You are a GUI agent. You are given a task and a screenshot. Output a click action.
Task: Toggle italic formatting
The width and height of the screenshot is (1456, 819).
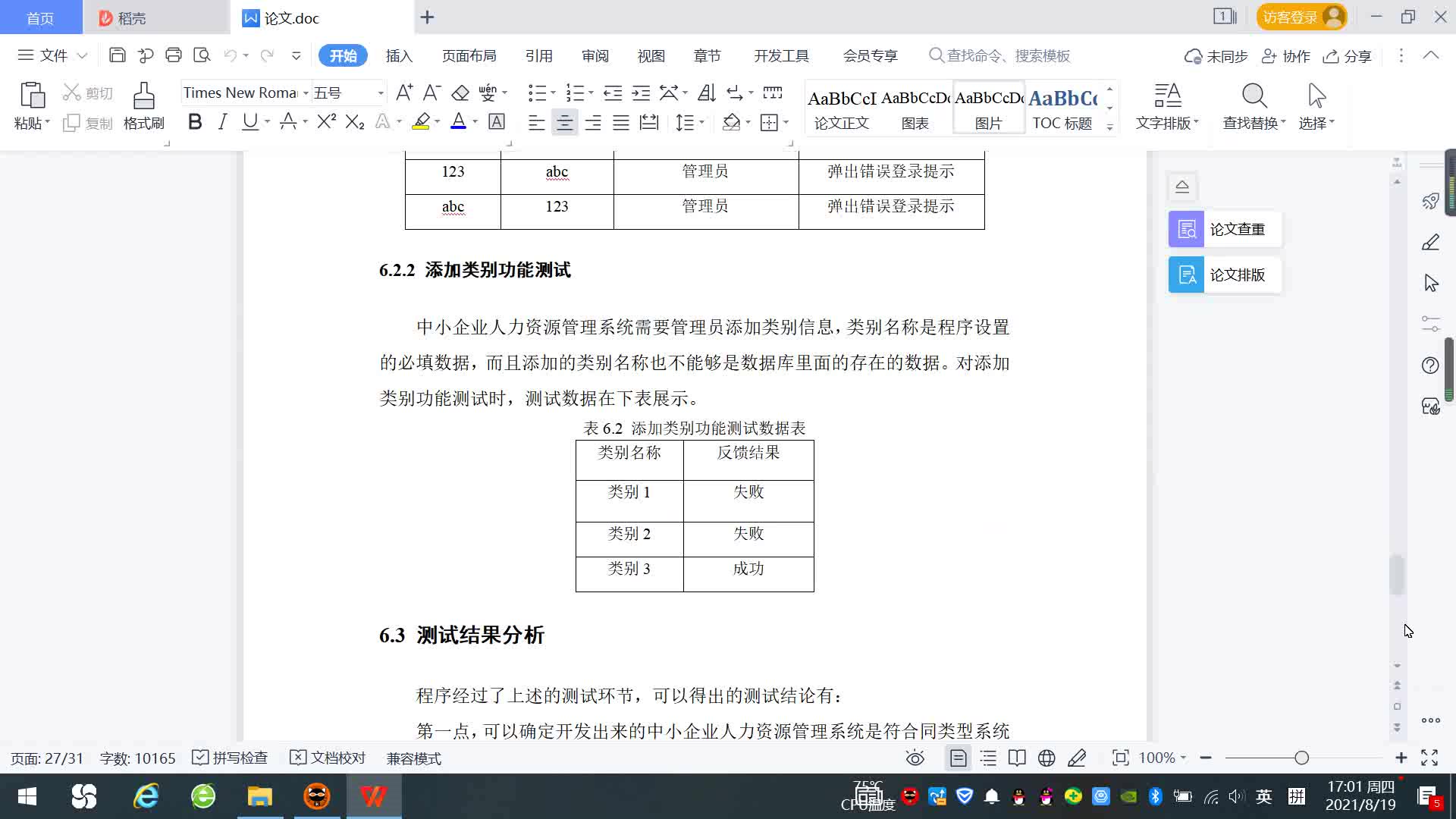pos(222,121)
